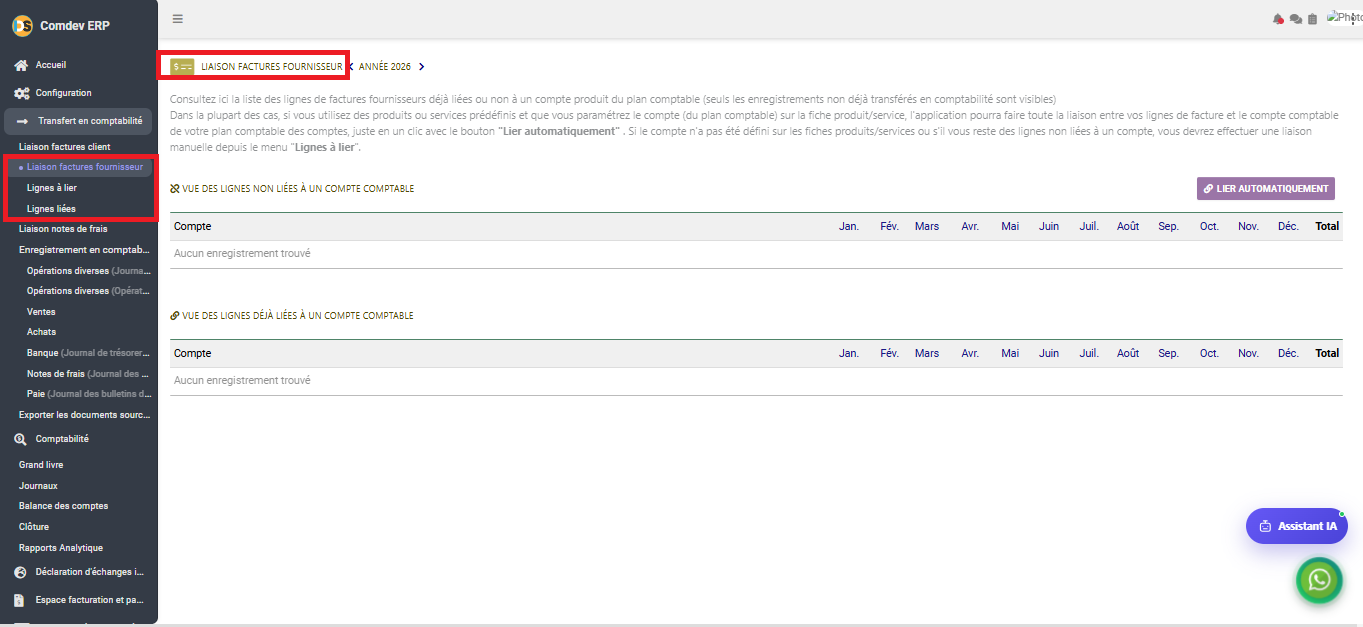Go to previous year with left chevron

(x=351, y=67)
